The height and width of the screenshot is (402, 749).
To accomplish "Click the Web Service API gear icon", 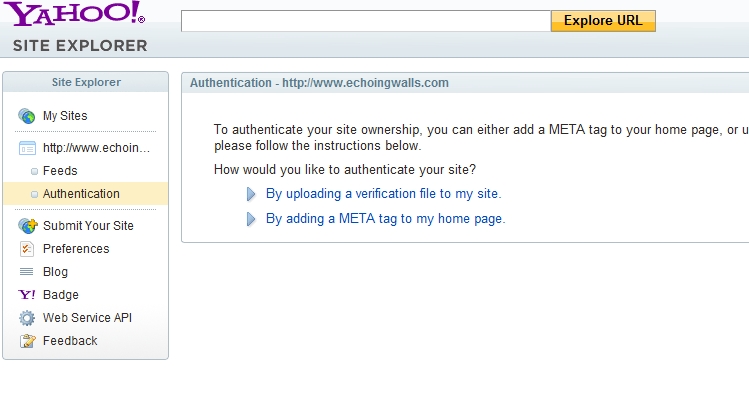I will pos(27,318).
